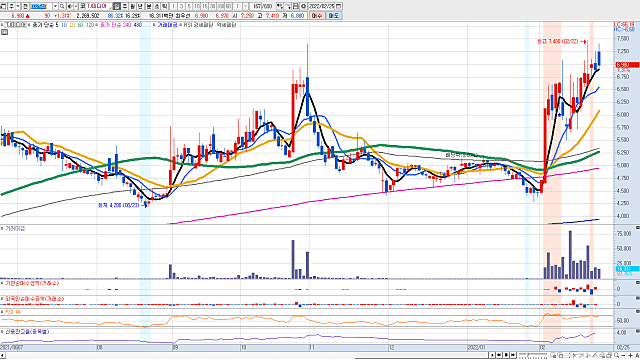Click the zoom-in plus icon at bottom right
This screenshot has width=640, height=360.
point(630,356)
